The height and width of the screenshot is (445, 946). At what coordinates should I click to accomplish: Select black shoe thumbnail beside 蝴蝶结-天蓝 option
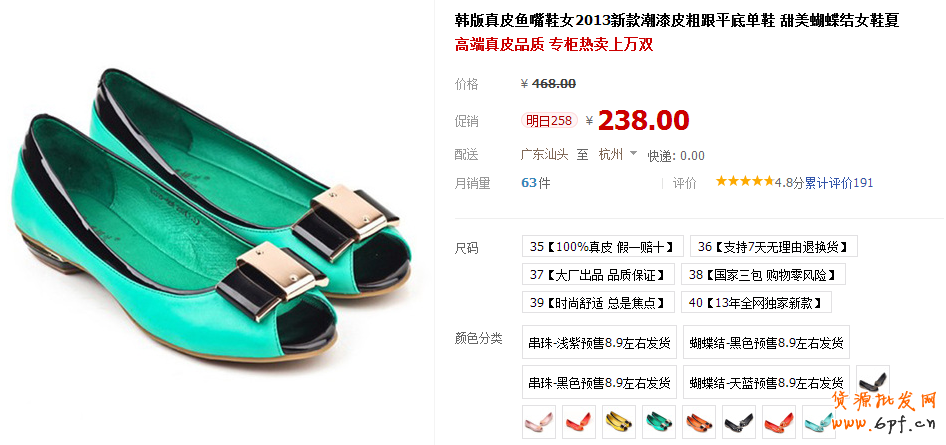pos(873,382)
